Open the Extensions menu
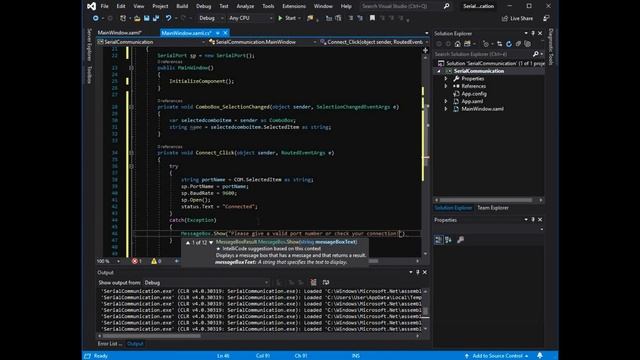Image resolution: width=640 pixels, height=360 pixels. click(x=294, y=6)
